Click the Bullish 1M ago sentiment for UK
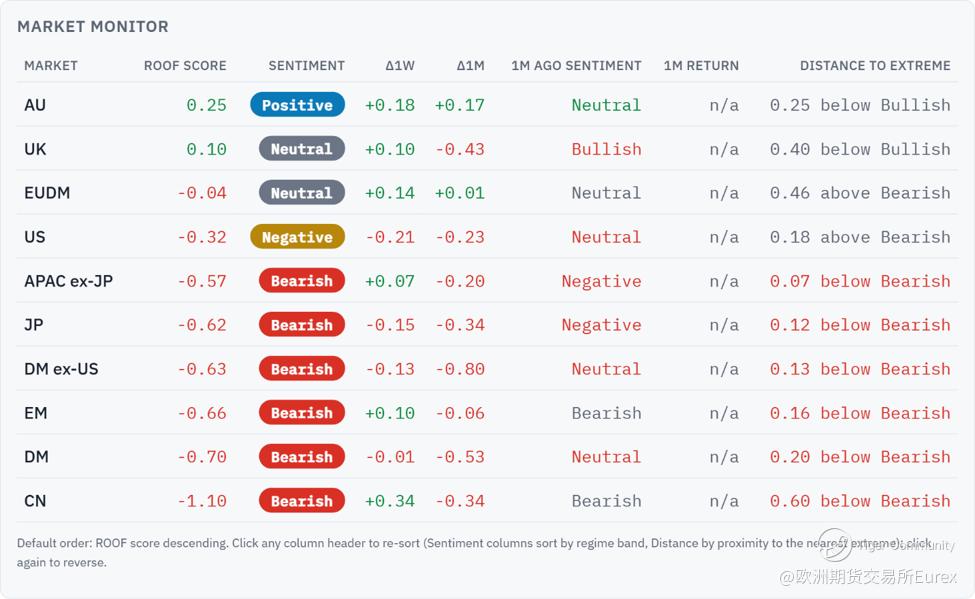Screen dimensions: 975x599 pos(606,149)
